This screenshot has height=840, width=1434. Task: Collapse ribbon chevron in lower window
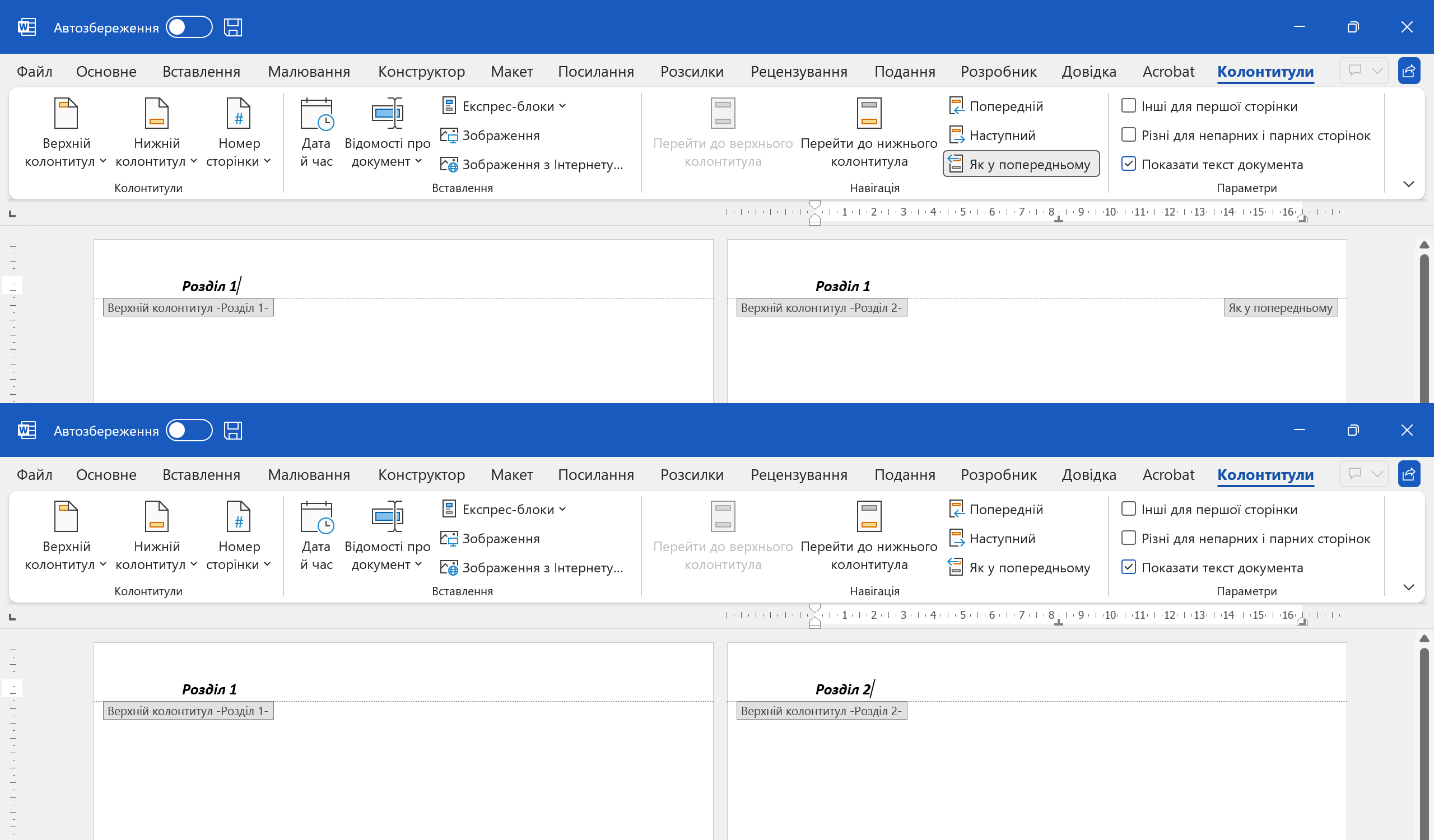1408,587
